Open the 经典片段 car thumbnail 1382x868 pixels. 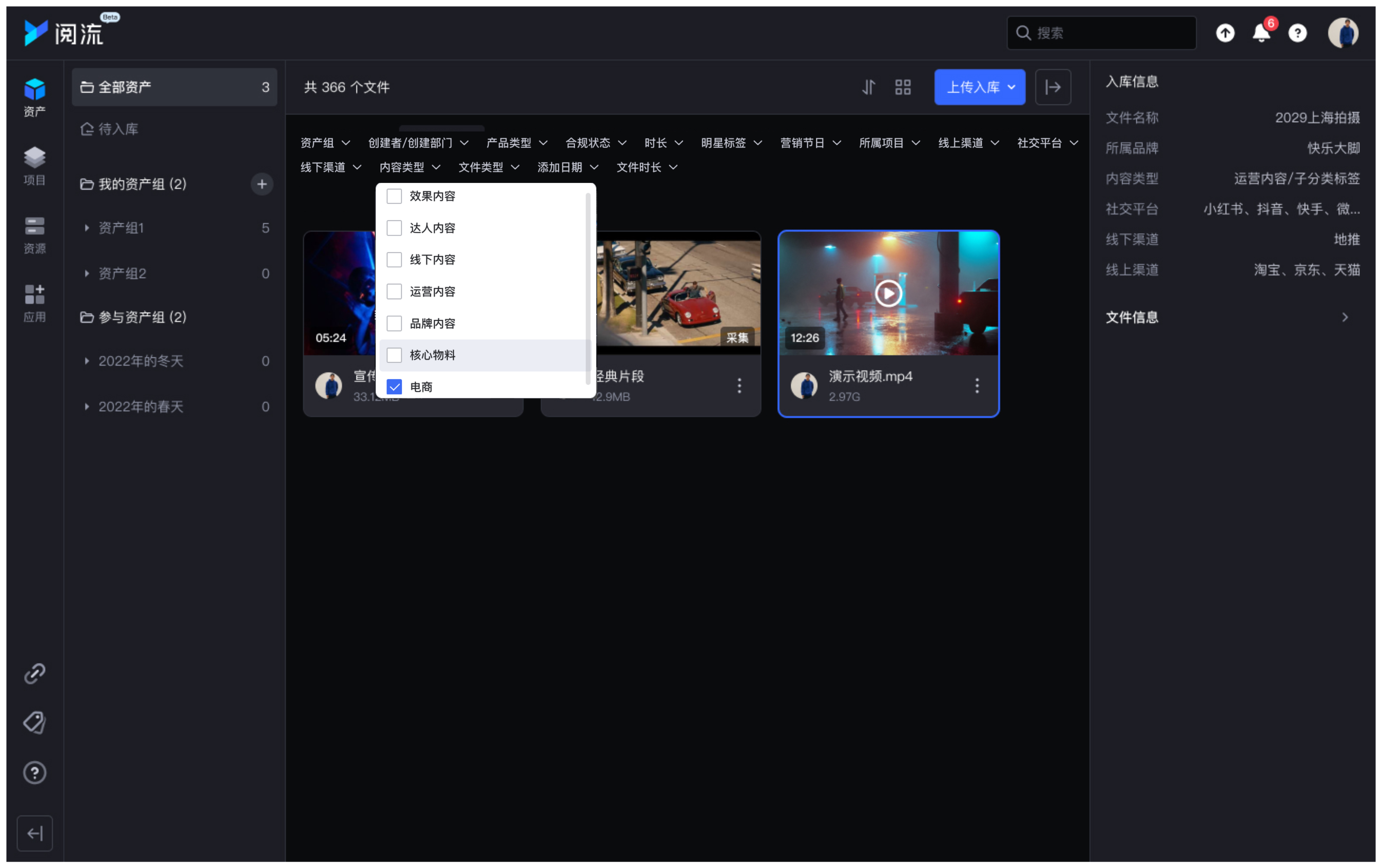click(x=678, y=293)
